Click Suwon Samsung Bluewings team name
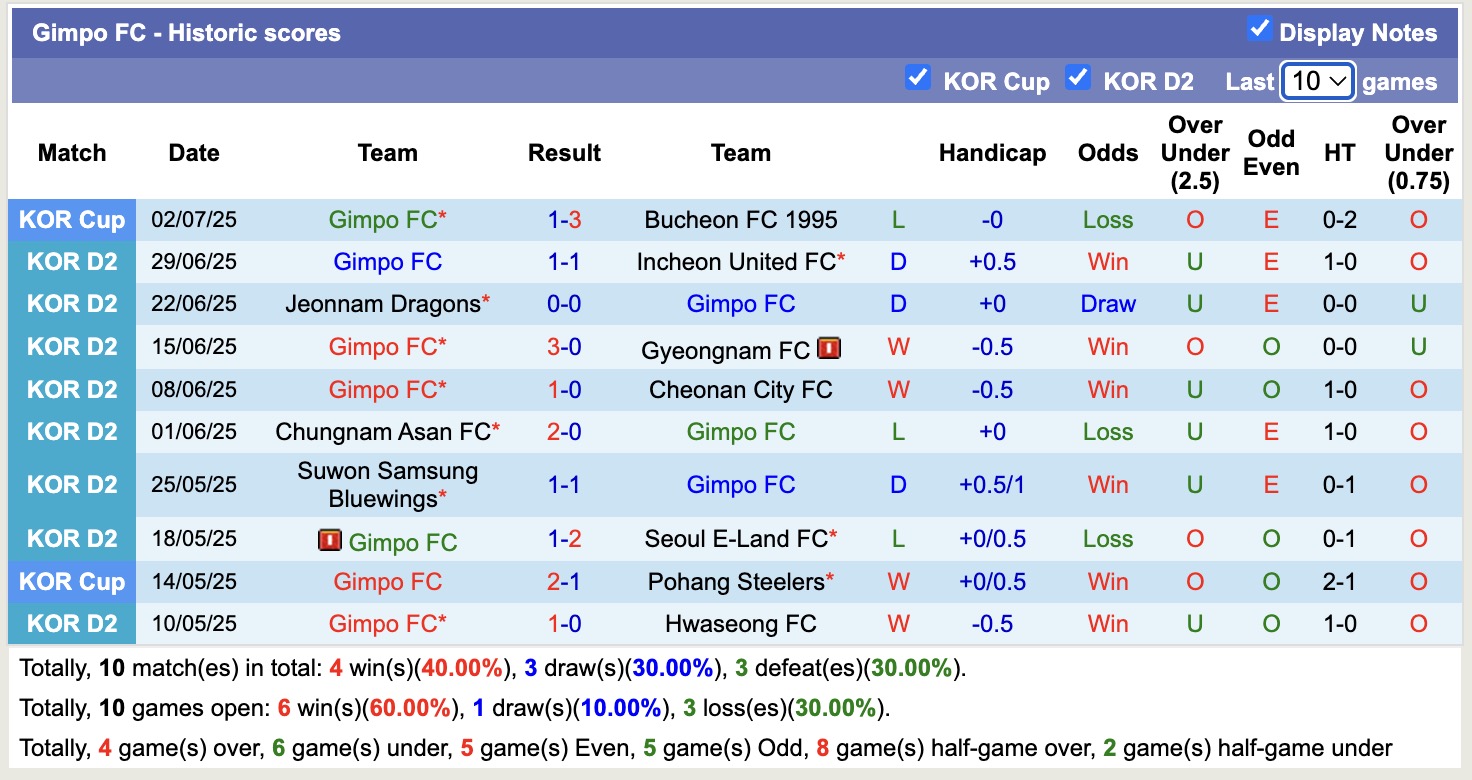Image resolution: width=1472 pixels, height=780 pixels. pos(387,485)
